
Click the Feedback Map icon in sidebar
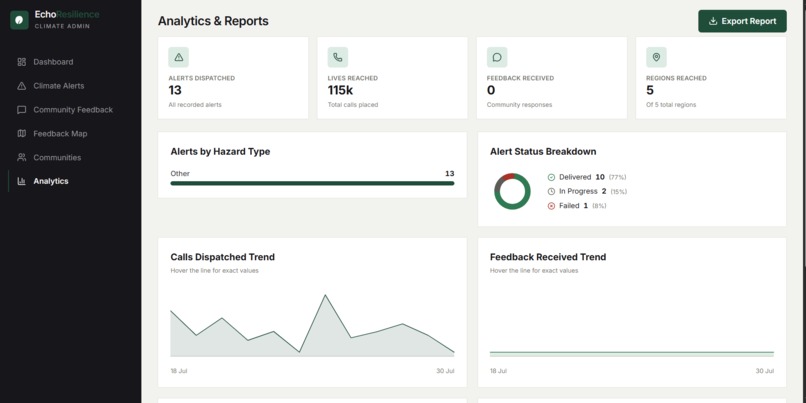22,134
